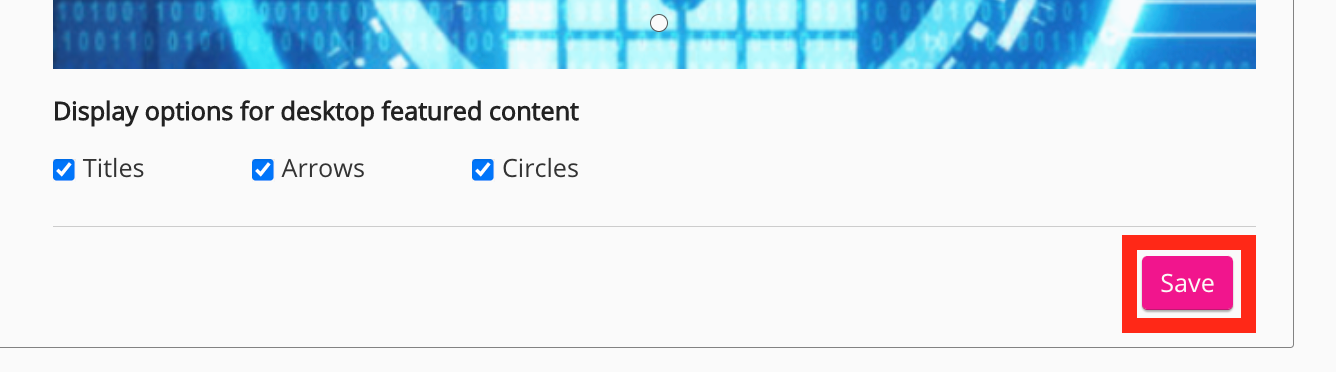This screenshot has width=1336, height=372.
Task: Click the Circles label text
Action: [x=540, y=169]
